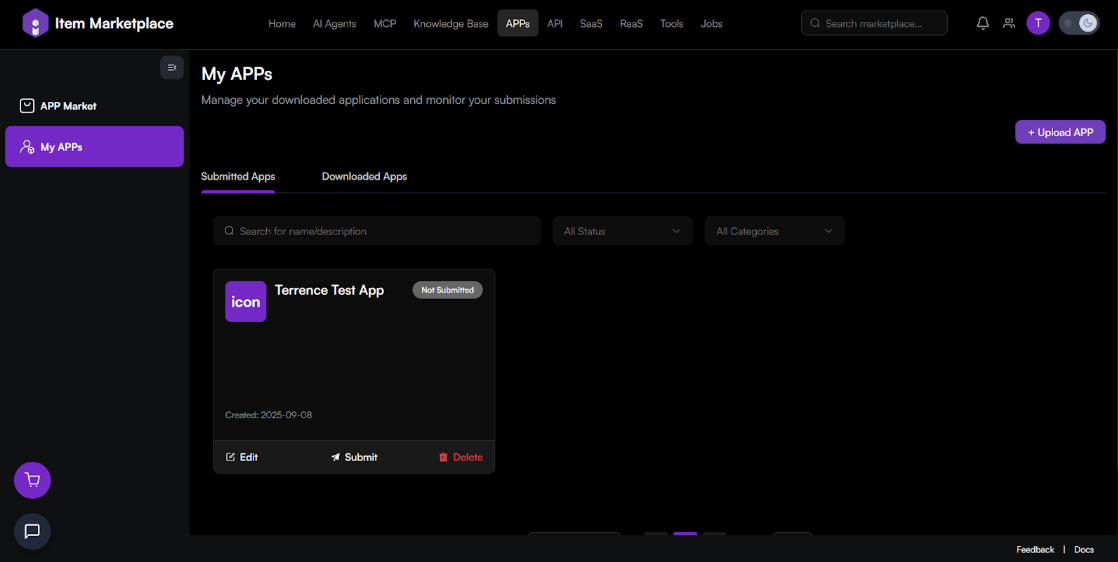The height and width of the screenshot is (562, 1118).
Task: Submit the Terrence Test App
Action: click(x=354, y=457)
